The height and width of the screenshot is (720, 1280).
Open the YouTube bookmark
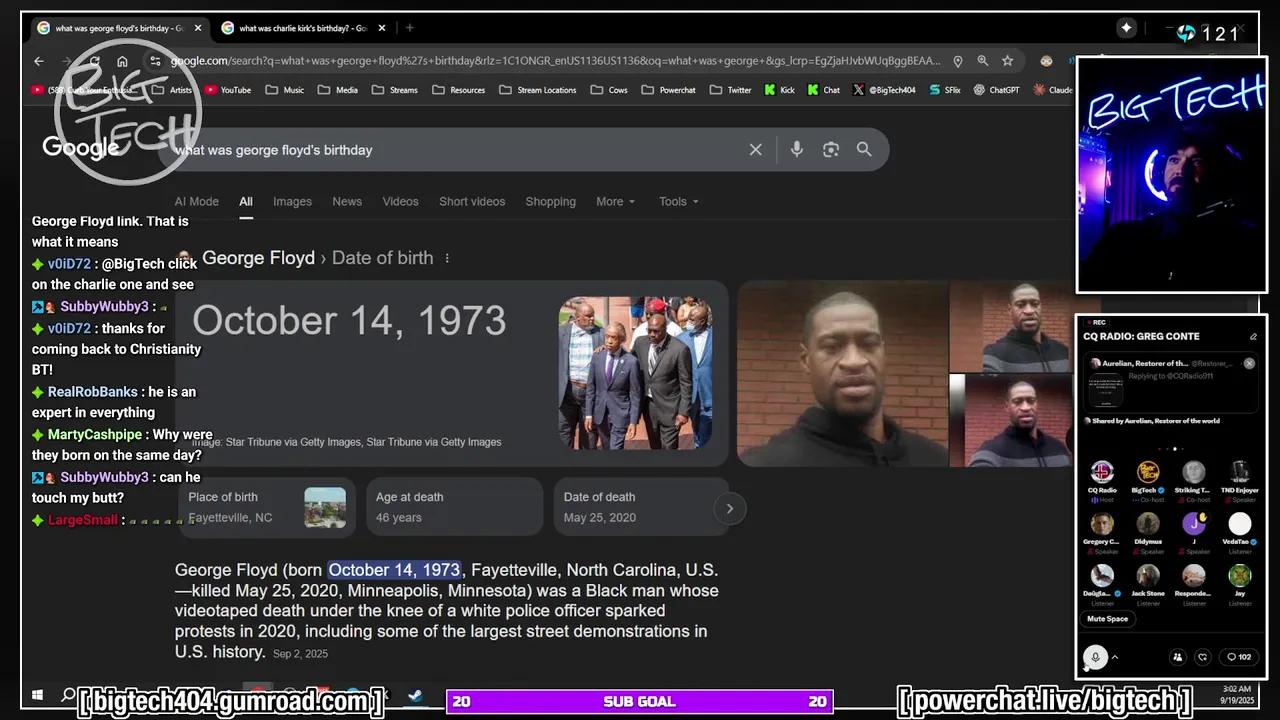coord(228,90)
